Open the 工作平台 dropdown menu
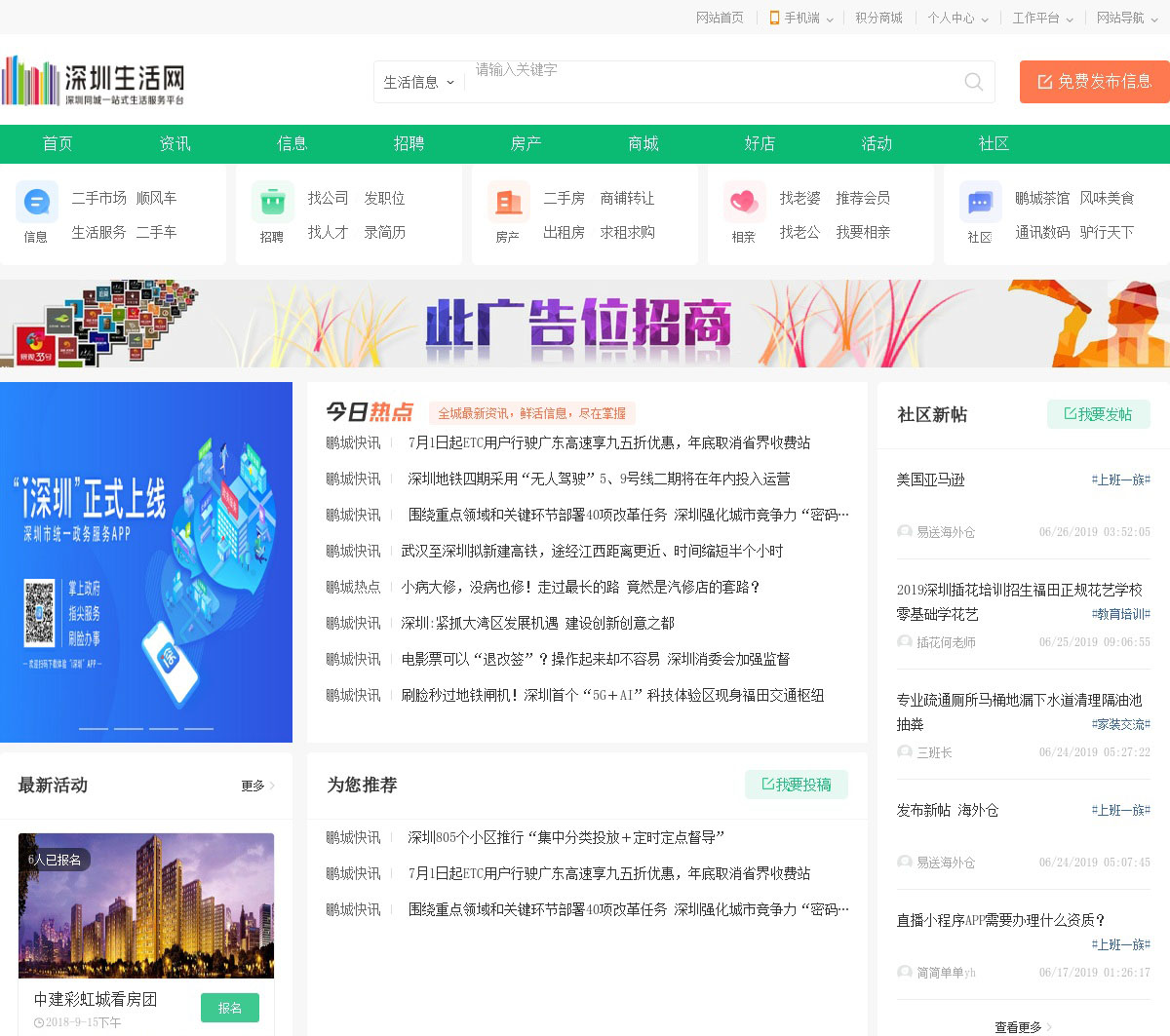The image size is (1170, 1036). click(x=1042, y=18)
